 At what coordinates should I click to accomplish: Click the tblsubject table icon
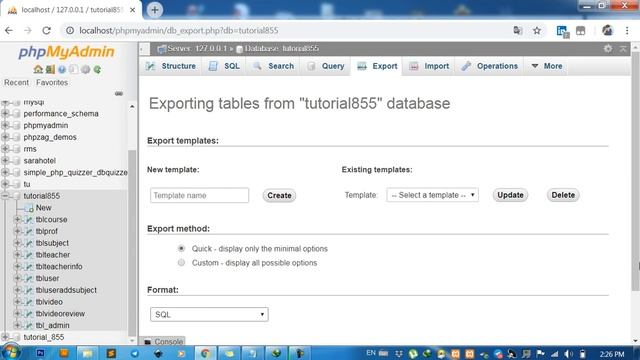[29, 243]
